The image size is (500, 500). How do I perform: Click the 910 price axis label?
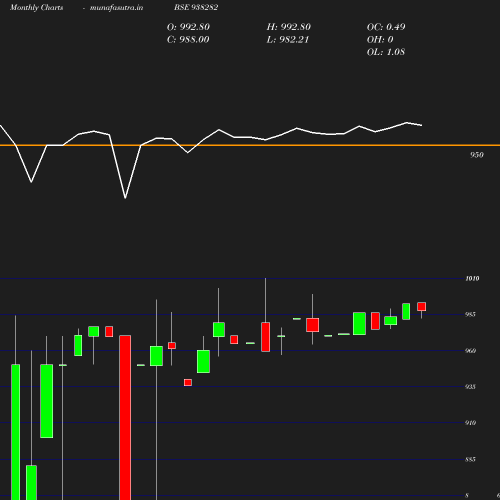pyautogui.click(x=470, y=423)
